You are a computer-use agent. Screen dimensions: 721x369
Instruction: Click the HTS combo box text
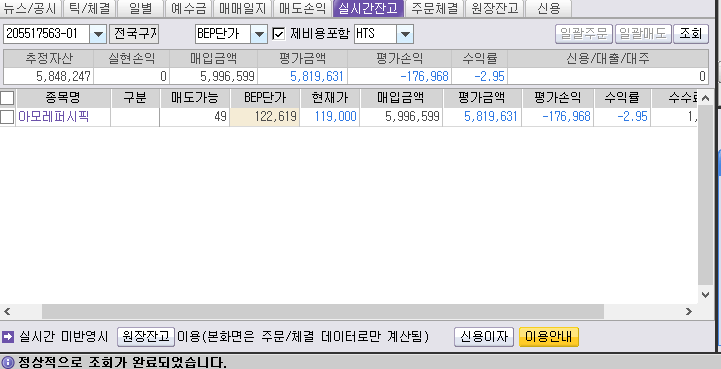[x=375, y=35]
